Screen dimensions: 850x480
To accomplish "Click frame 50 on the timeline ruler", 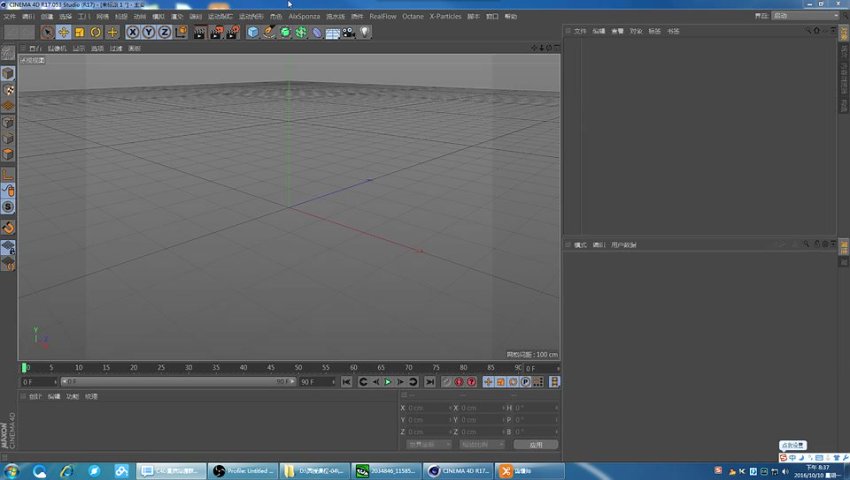I will 298,367.
